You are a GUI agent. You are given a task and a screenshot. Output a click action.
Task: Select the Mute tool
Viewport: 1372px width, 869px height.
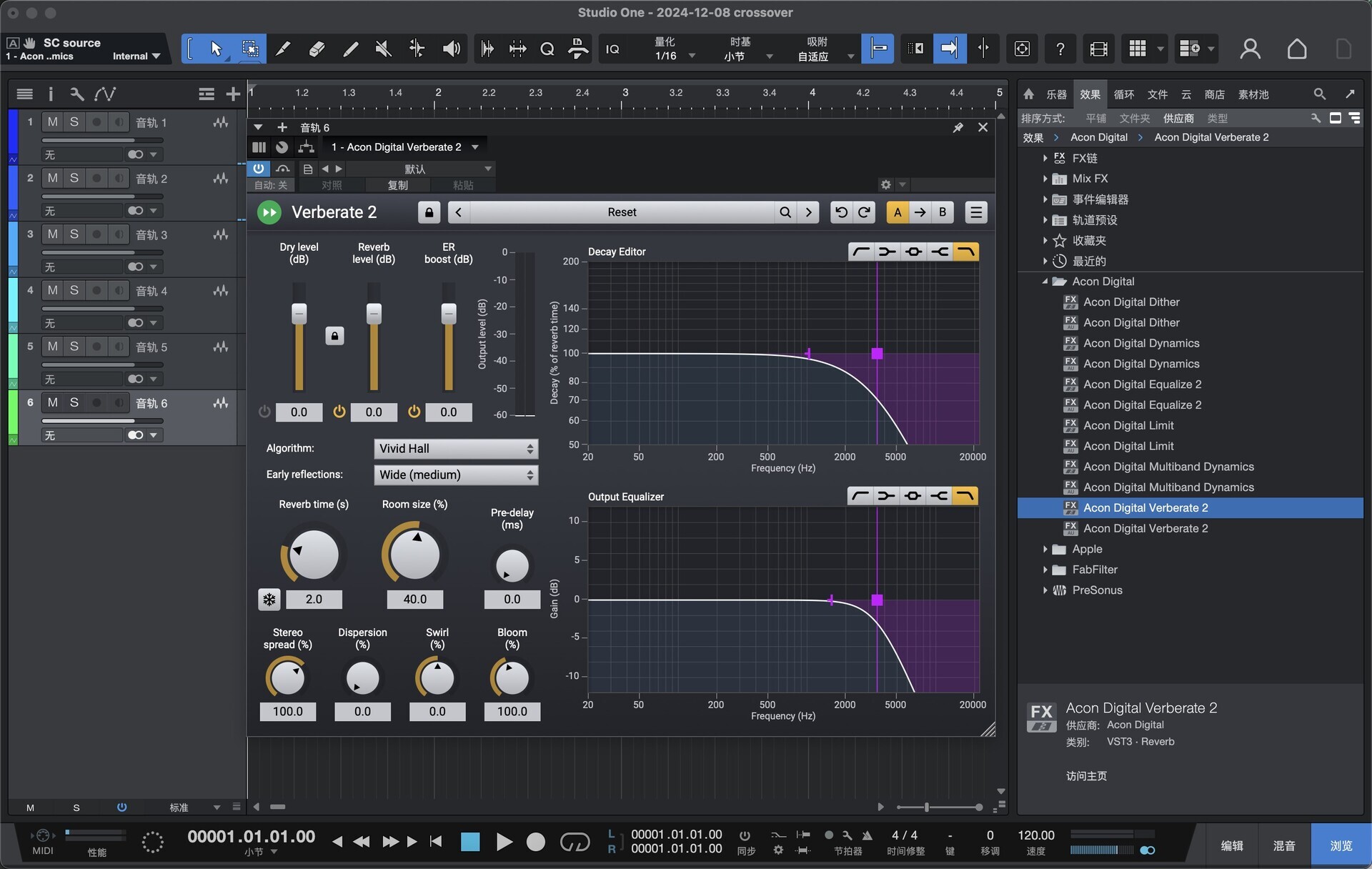tap(384, 49)
